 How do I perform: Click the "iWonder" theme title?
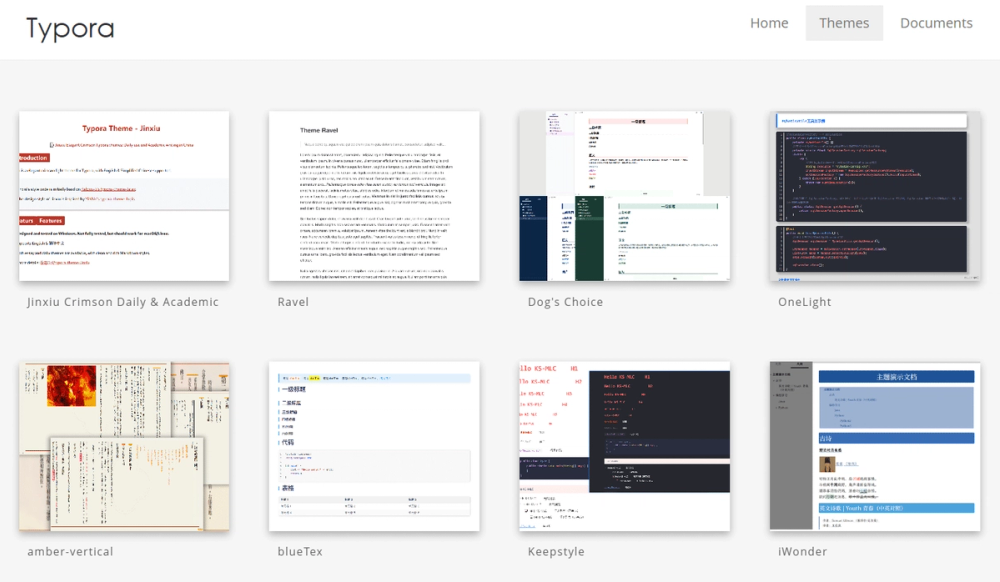[x=802, y=551]
